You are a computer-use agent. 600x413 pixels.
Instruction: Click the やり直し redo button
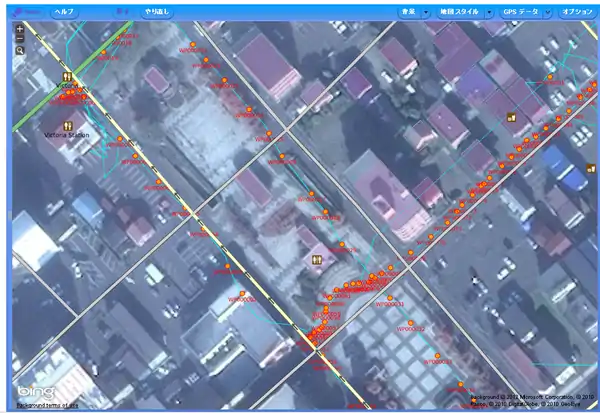tap(156, 10)
